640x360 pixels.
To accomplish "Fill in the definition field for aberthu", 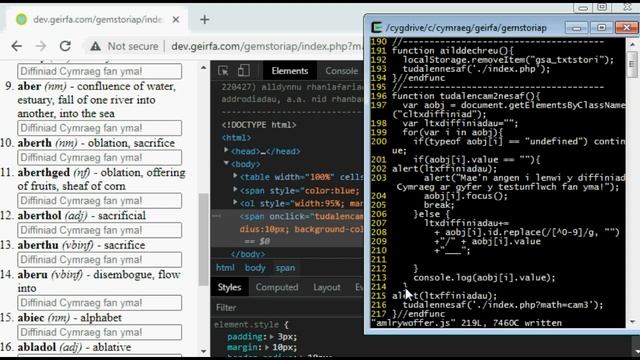I will tap(100, 260).
